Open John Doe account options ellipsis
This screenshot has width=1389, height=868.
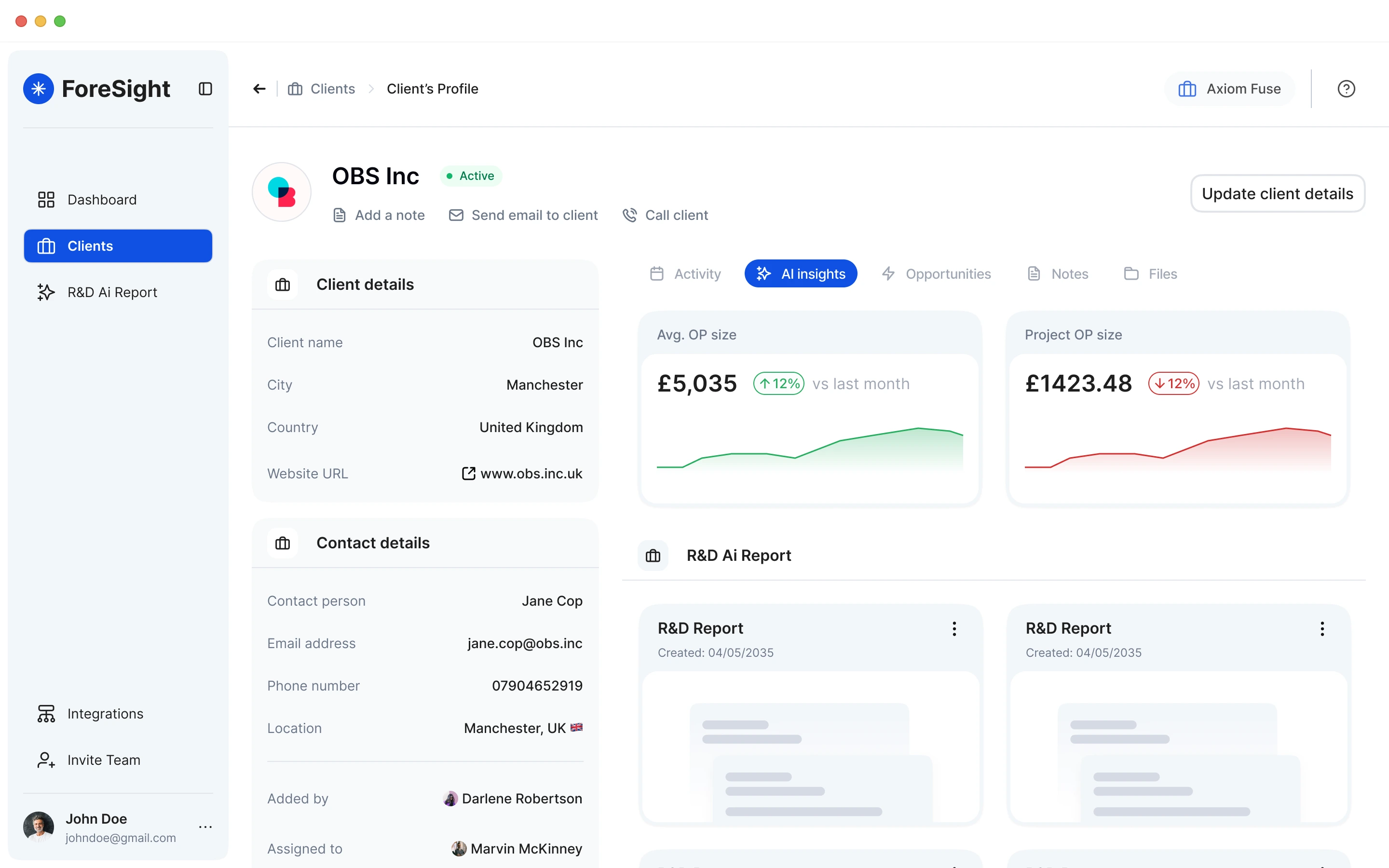pyautogui.click(x=205, y=827)
